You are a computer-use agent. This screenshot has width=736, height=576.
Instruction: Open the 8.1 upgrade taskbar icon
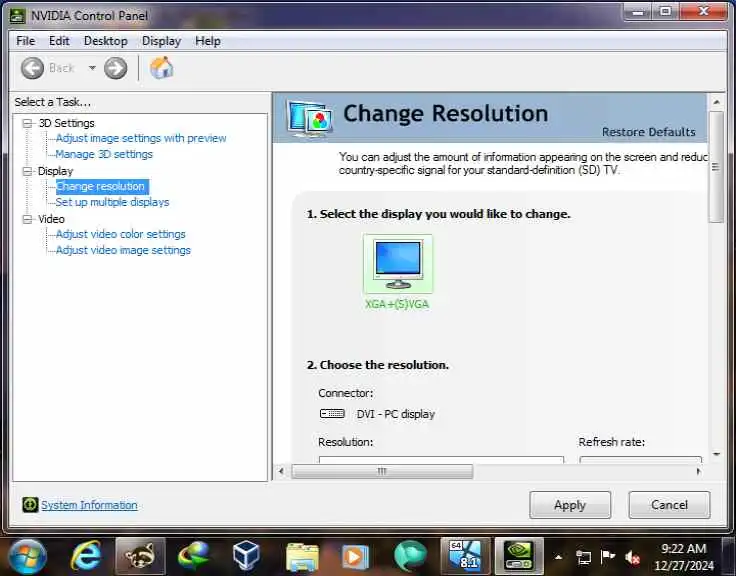click(466, 557)
